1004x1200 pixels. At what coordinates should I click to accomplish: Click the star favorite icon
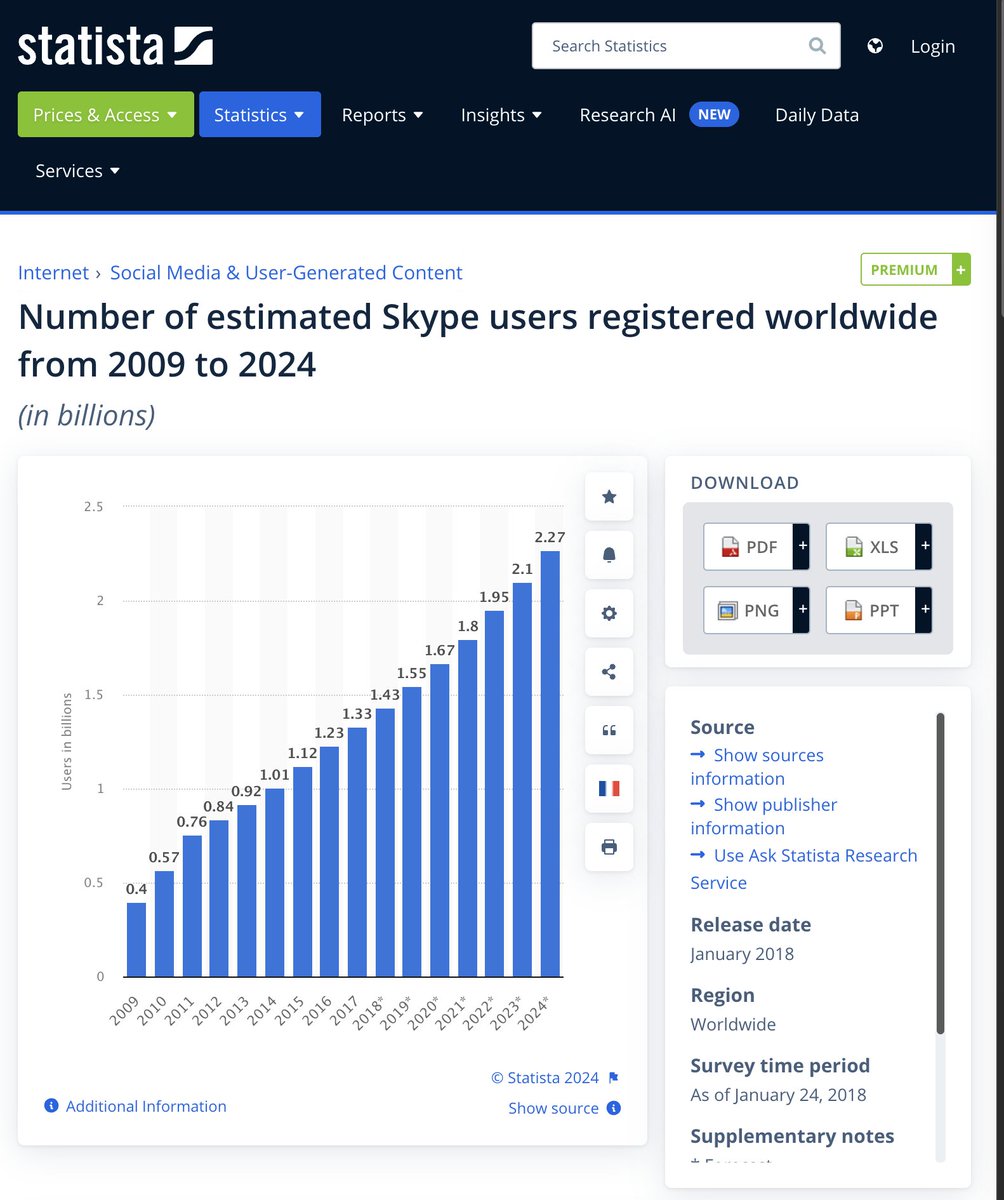[609, 497]
